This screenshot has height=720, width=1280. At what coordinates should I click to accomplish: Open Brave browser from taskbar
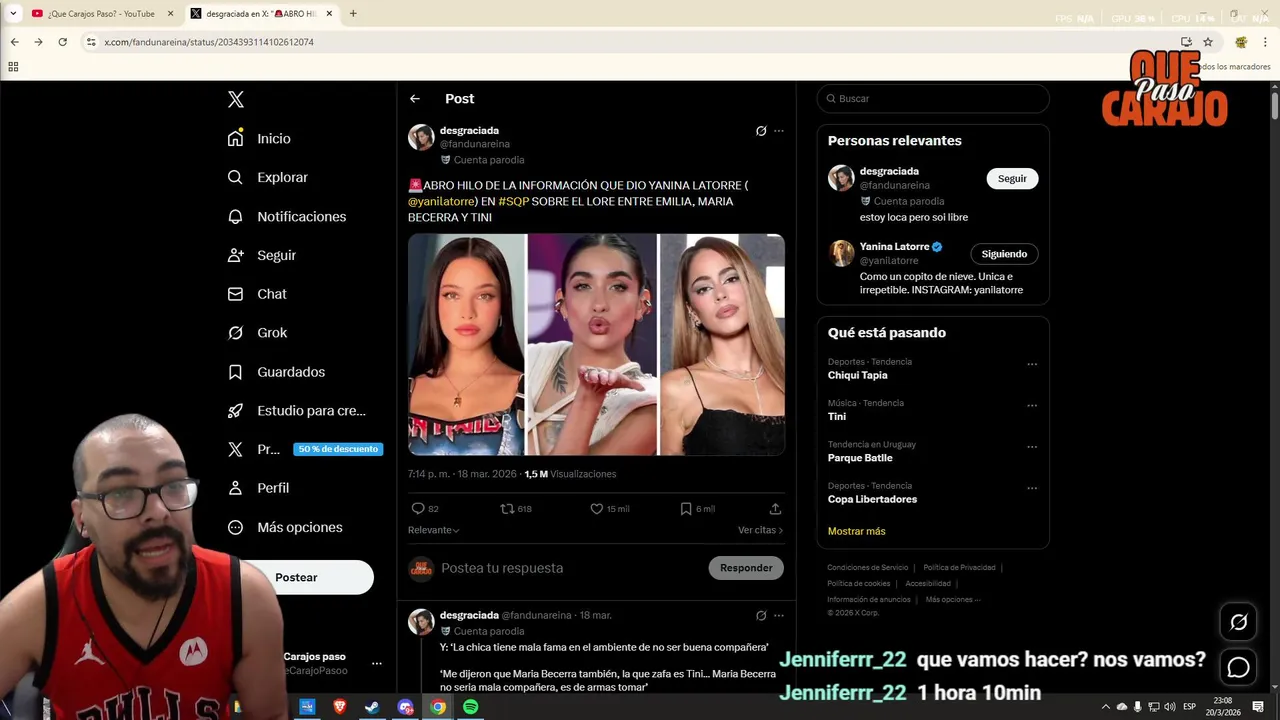coord(339,707)
